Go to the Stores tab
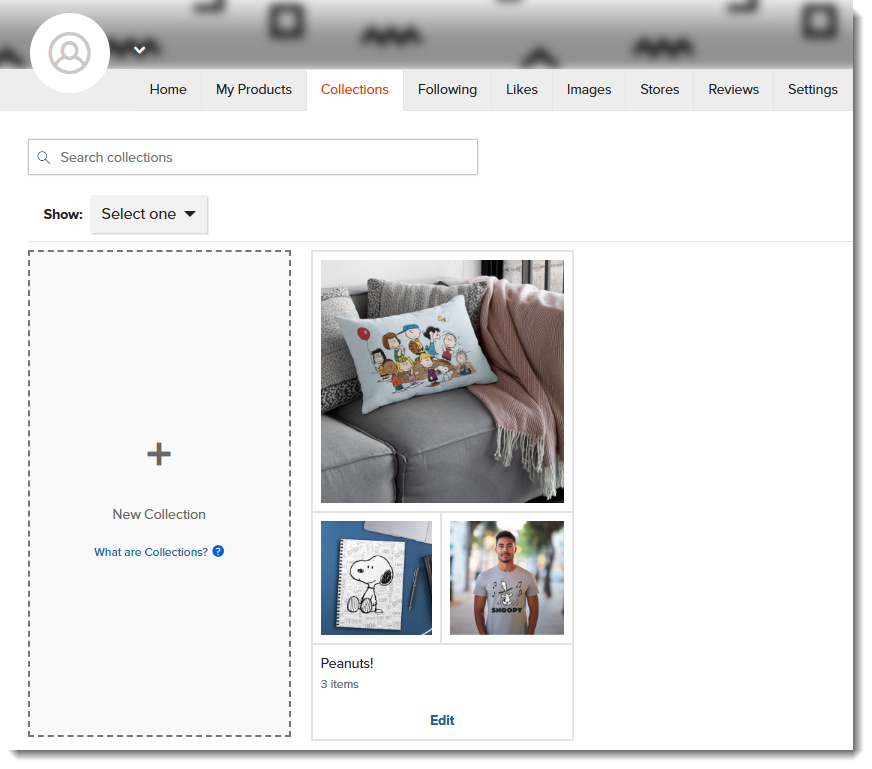The image size is (872, 769). [x=660, y=90]
